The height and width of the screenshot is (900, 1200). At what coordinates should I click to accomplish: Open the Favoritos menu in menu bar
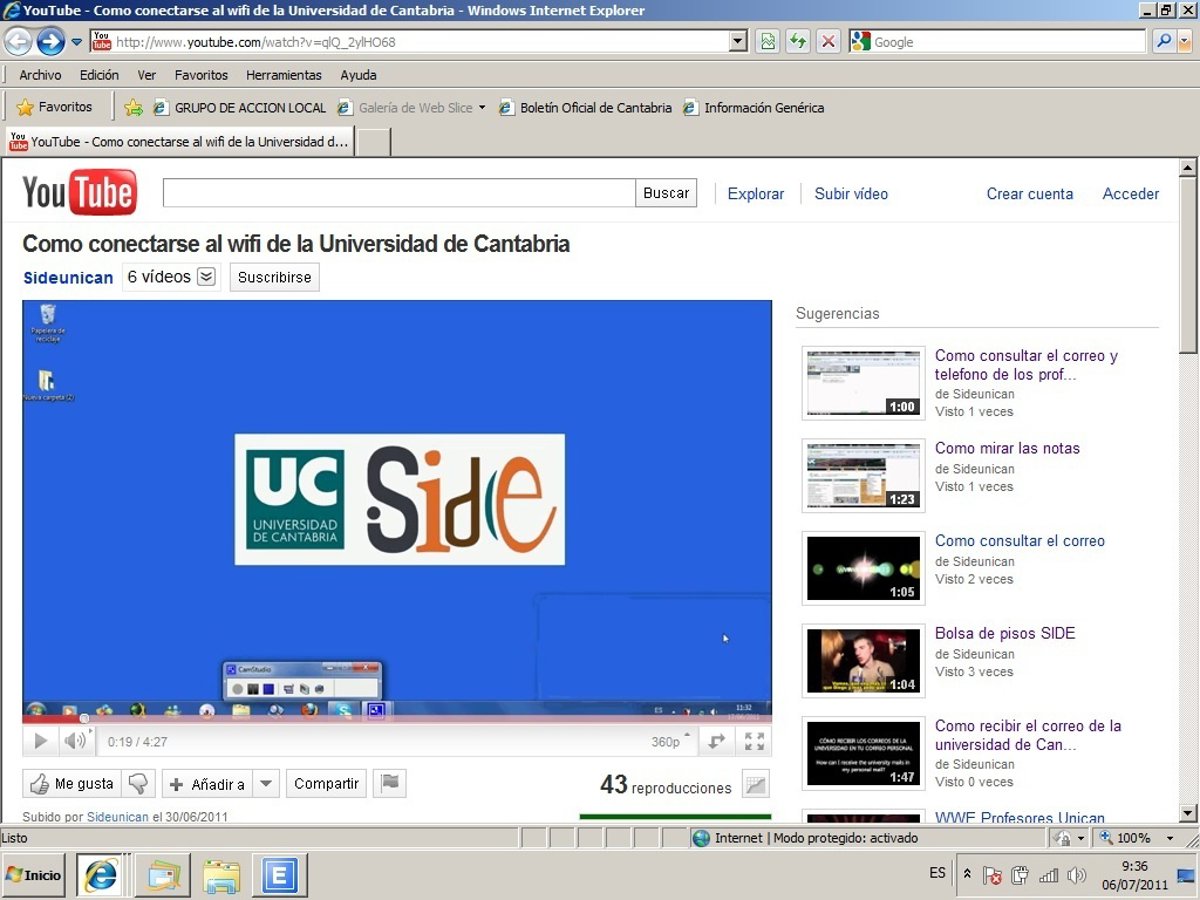[x=201, y=75]
